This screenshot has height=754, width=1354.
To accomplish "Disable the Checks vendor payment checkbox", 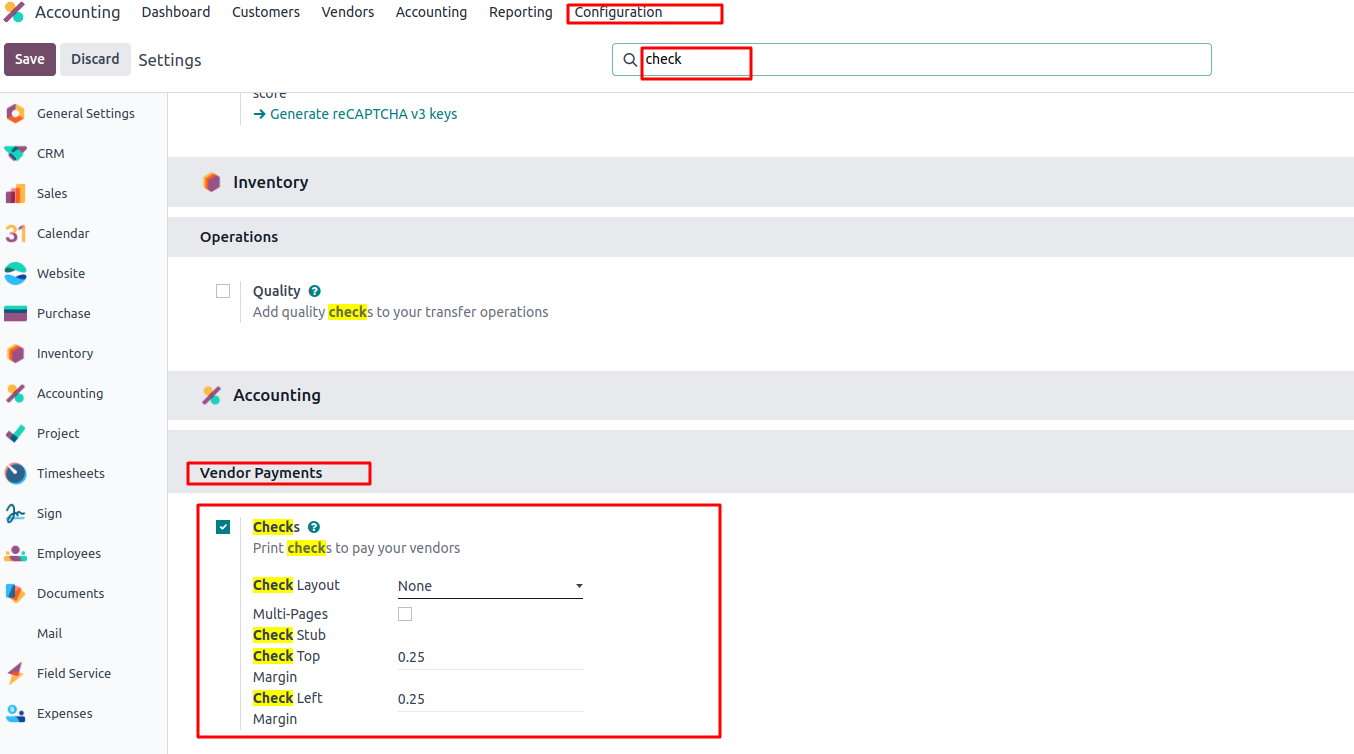I will pos(223,527).
